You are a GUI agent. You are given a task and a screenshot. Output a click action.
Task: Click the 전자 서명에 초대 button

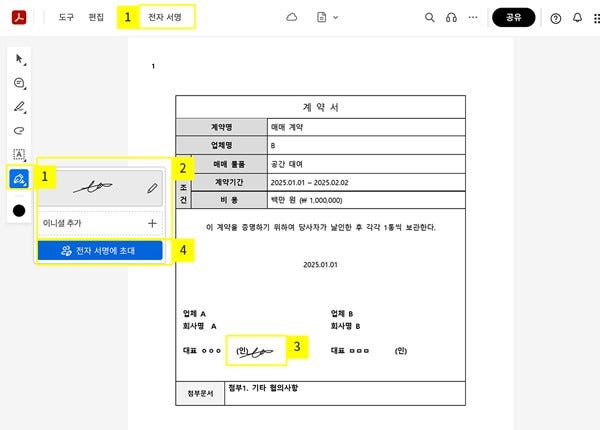tap(100, 251)
